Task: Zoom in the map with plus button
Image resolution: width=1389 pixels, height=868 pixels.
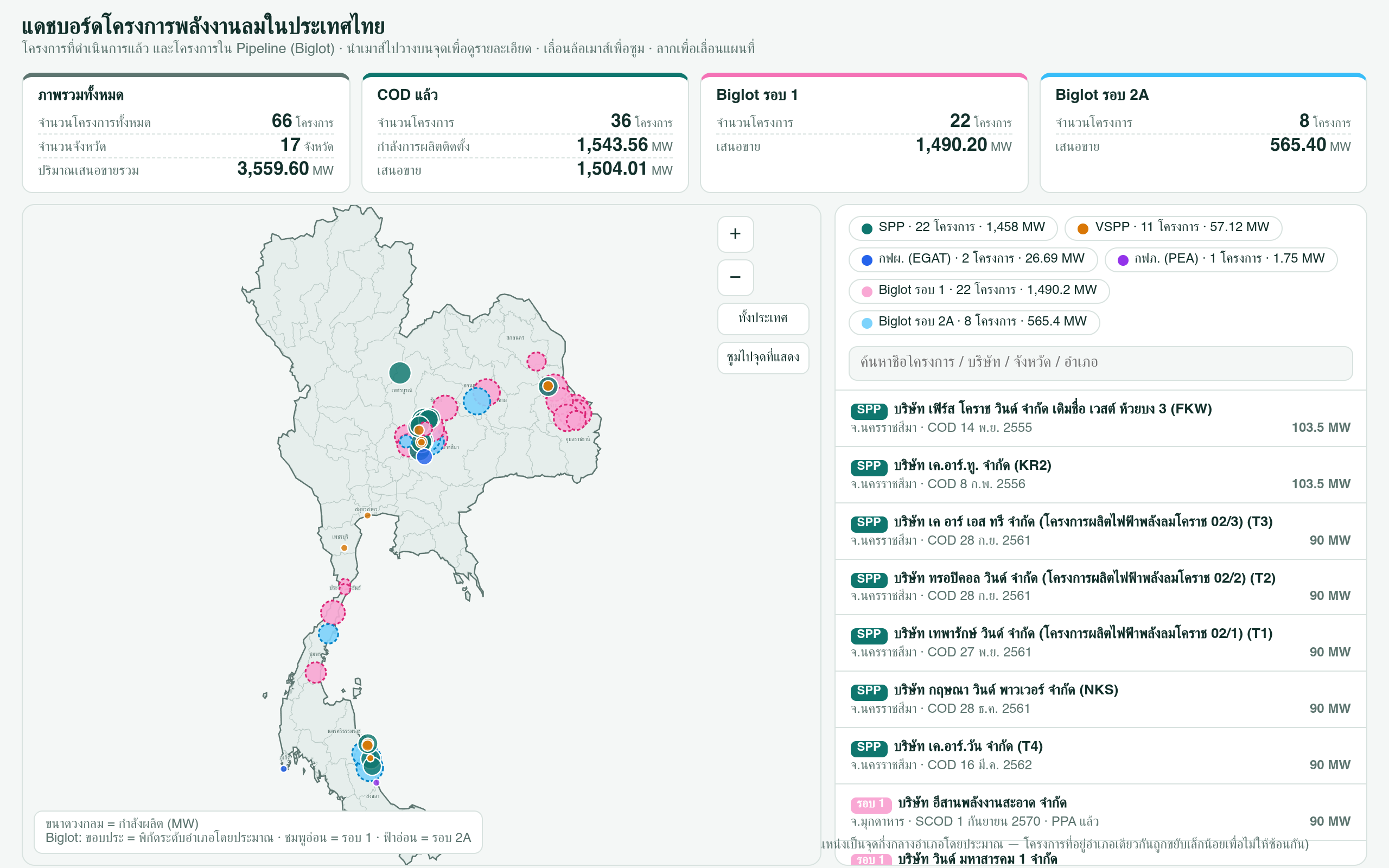Action: pyautogui.click(x=735, y=234)
